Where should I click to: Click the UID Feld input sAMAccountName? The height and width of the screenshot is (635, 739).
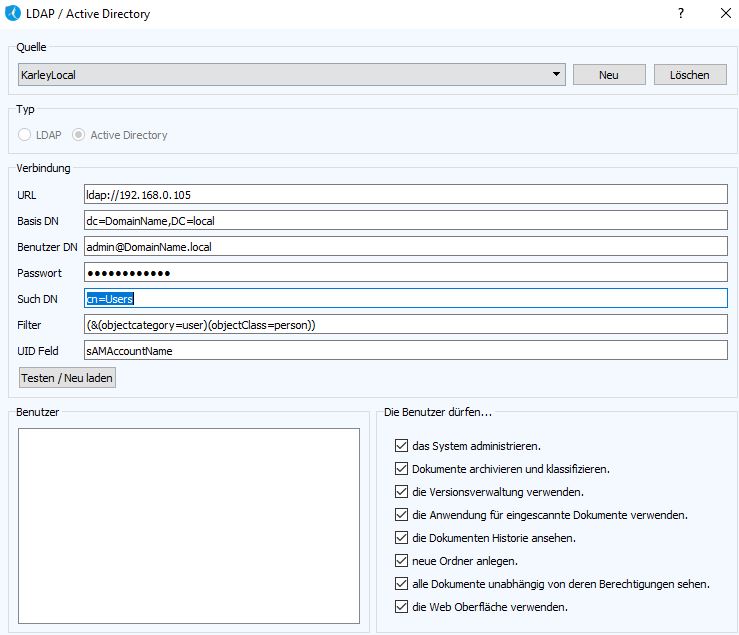(x=406, y=350)
